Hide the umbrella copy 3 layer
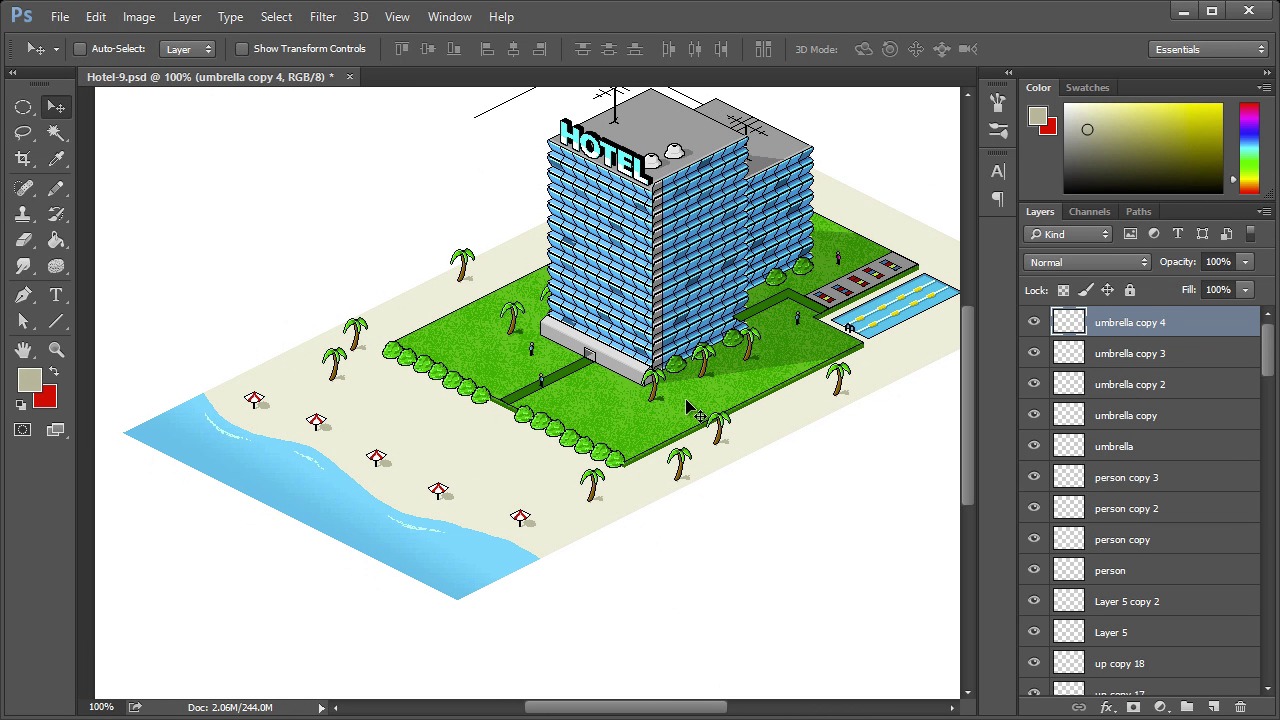Viewport: 1280px width, 720px height. pyautogui.click(x=1034, y=353)
